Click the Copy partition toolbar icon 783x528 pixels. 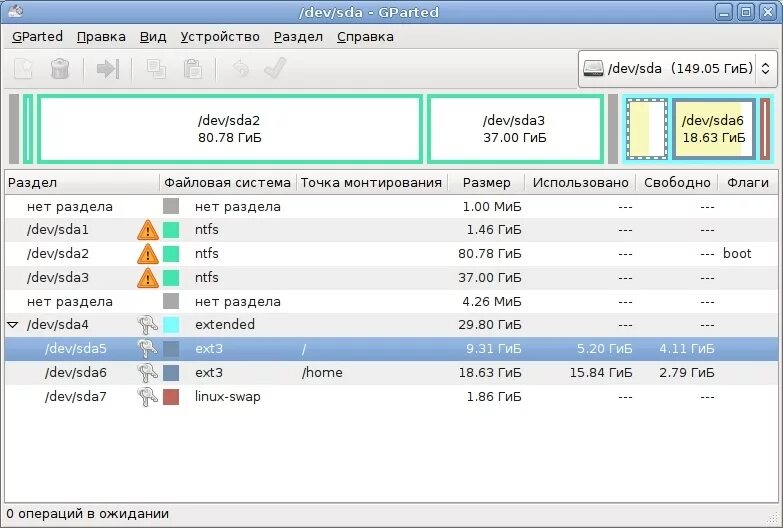coord(156,68)
